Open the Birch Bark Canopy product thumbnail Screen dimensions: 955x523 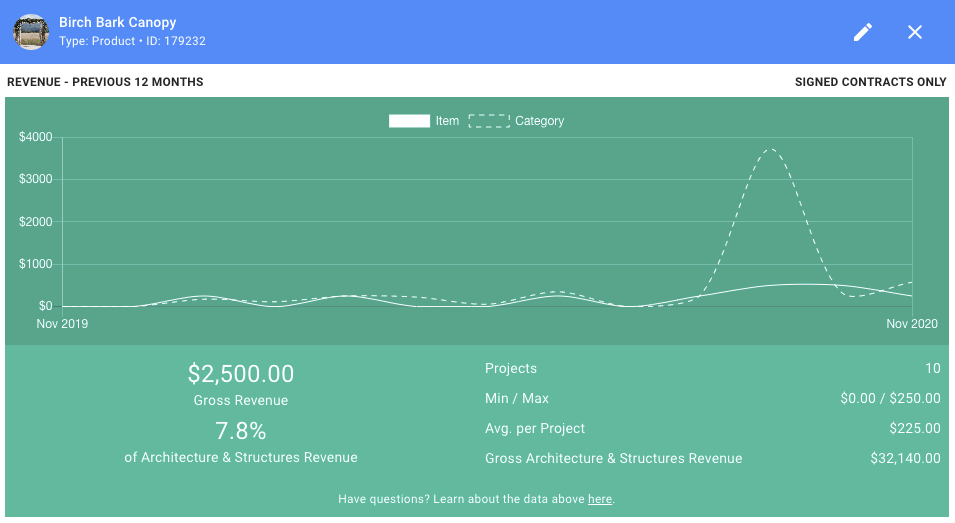[x=31, y=32]
